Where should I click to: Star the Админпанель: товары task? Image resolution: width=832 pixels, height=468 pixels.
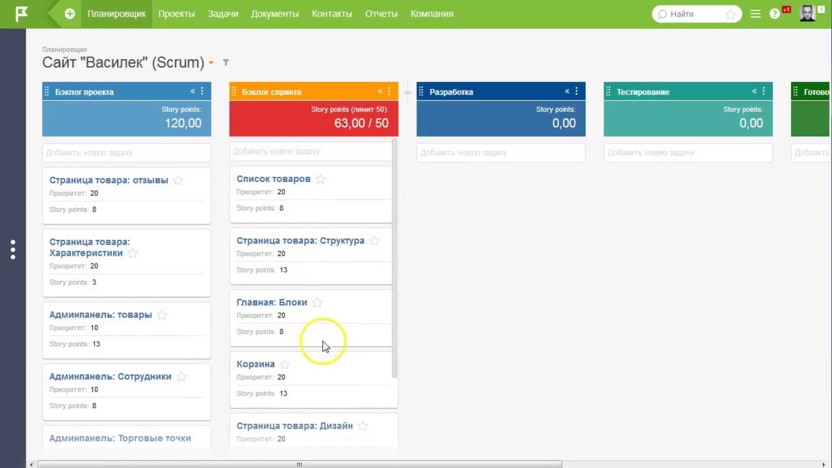pyautogui.click(x=162, y=315)
